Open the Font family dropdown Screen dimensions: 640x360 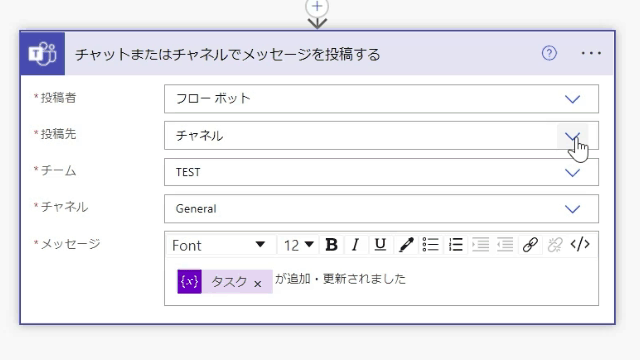point(220,245)
